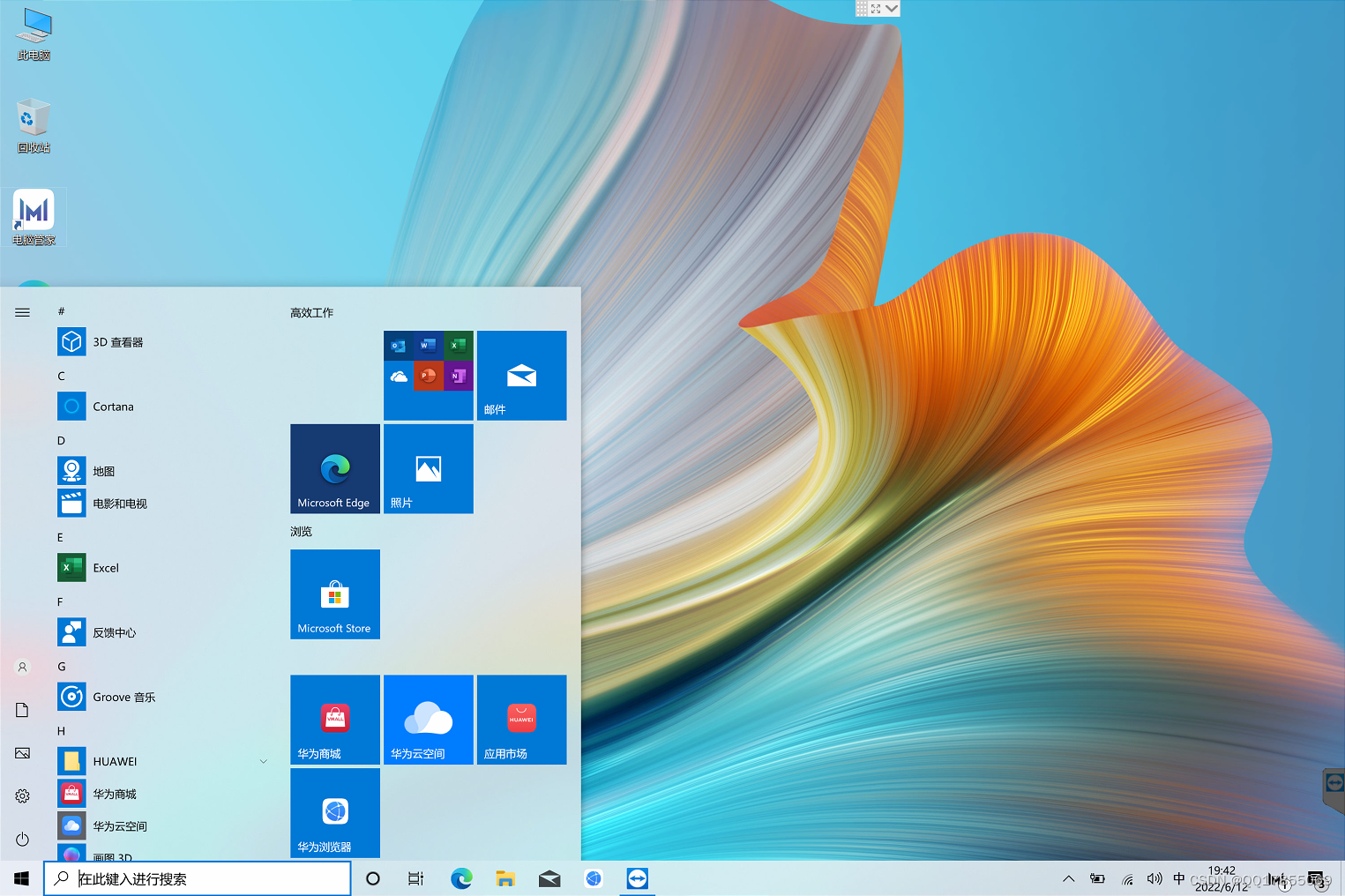Open the 华为浏览器 tile

335,813
